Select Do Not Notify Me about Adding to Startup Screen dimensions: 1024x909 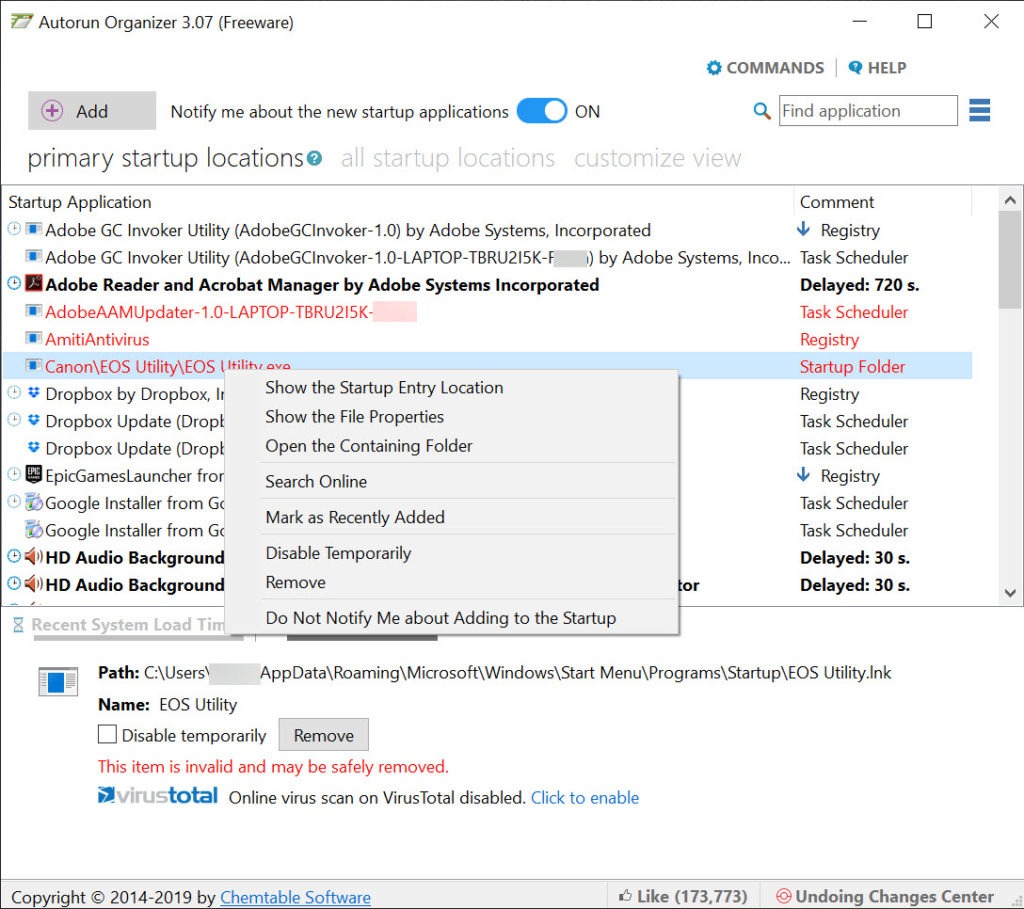(440, 618)
